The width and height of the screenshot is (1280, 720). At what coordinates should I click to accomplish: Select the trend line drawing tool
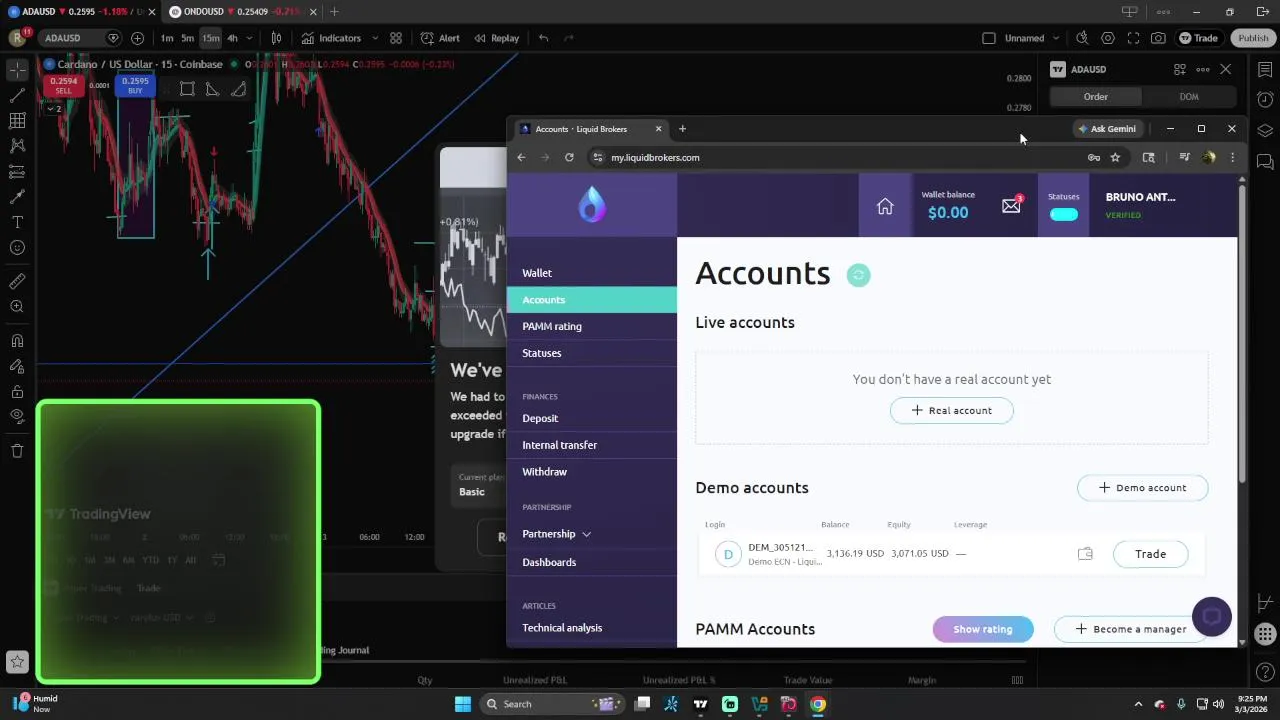pos(17,96)
